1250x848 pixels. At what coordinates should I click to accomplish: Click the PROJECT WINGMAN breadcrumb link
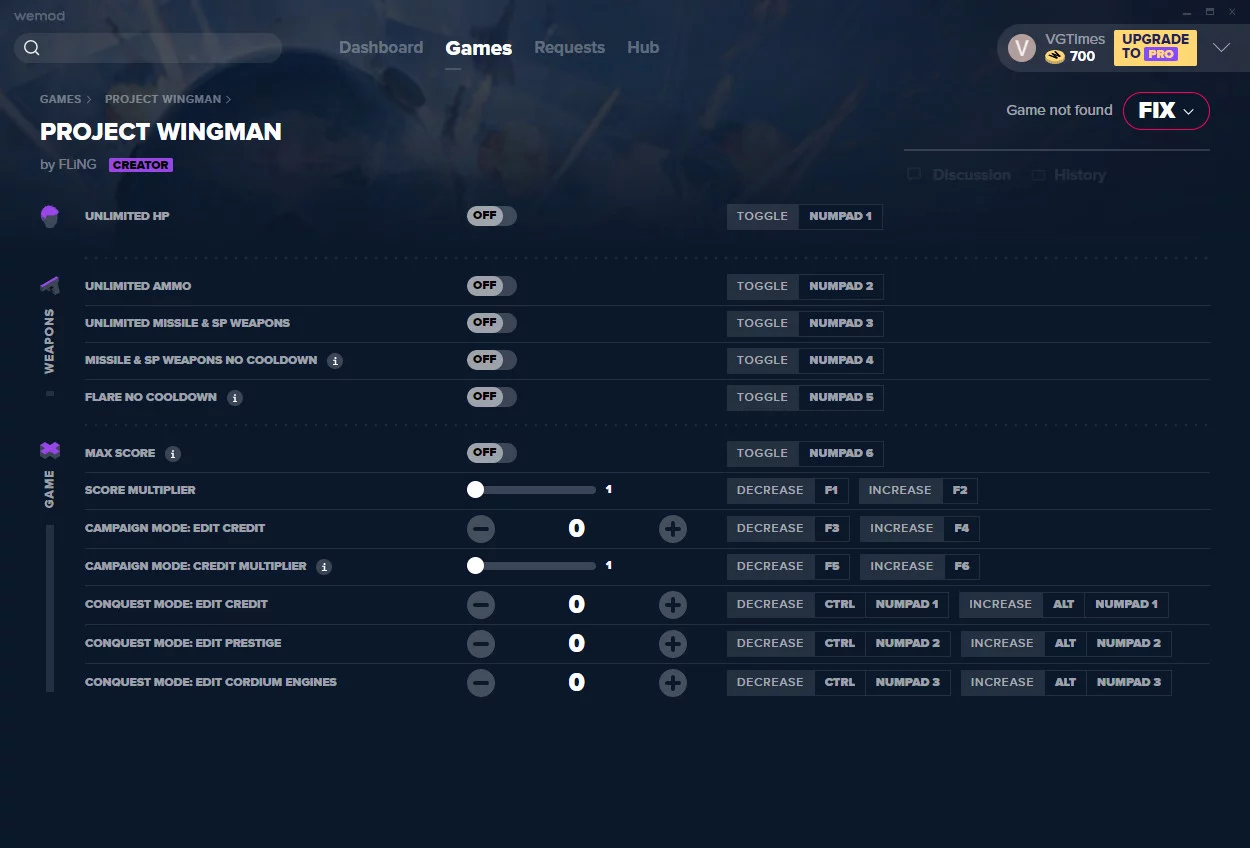pos(163,100)
